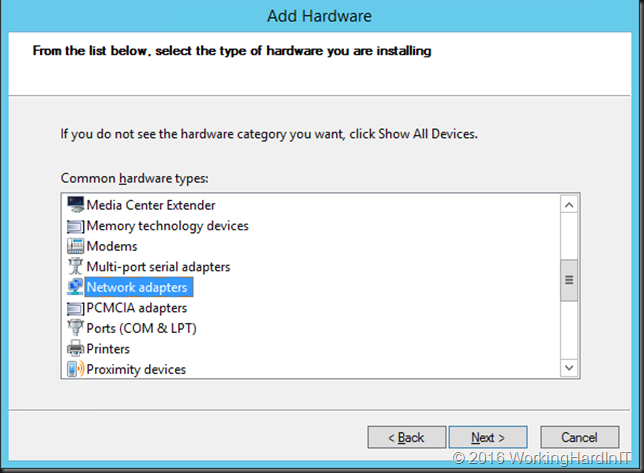This screenshot has height=473, width=644.
Task: Cancel the Add Hardware wizard
Action: point(580,437)
